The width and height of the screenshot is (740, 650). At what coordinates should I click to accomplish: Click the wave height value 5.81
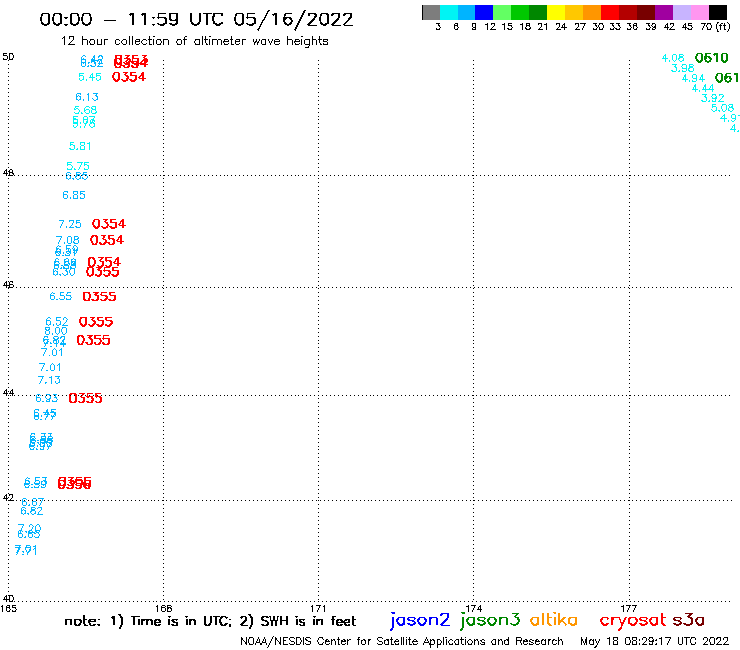click(x=80, y=146)
